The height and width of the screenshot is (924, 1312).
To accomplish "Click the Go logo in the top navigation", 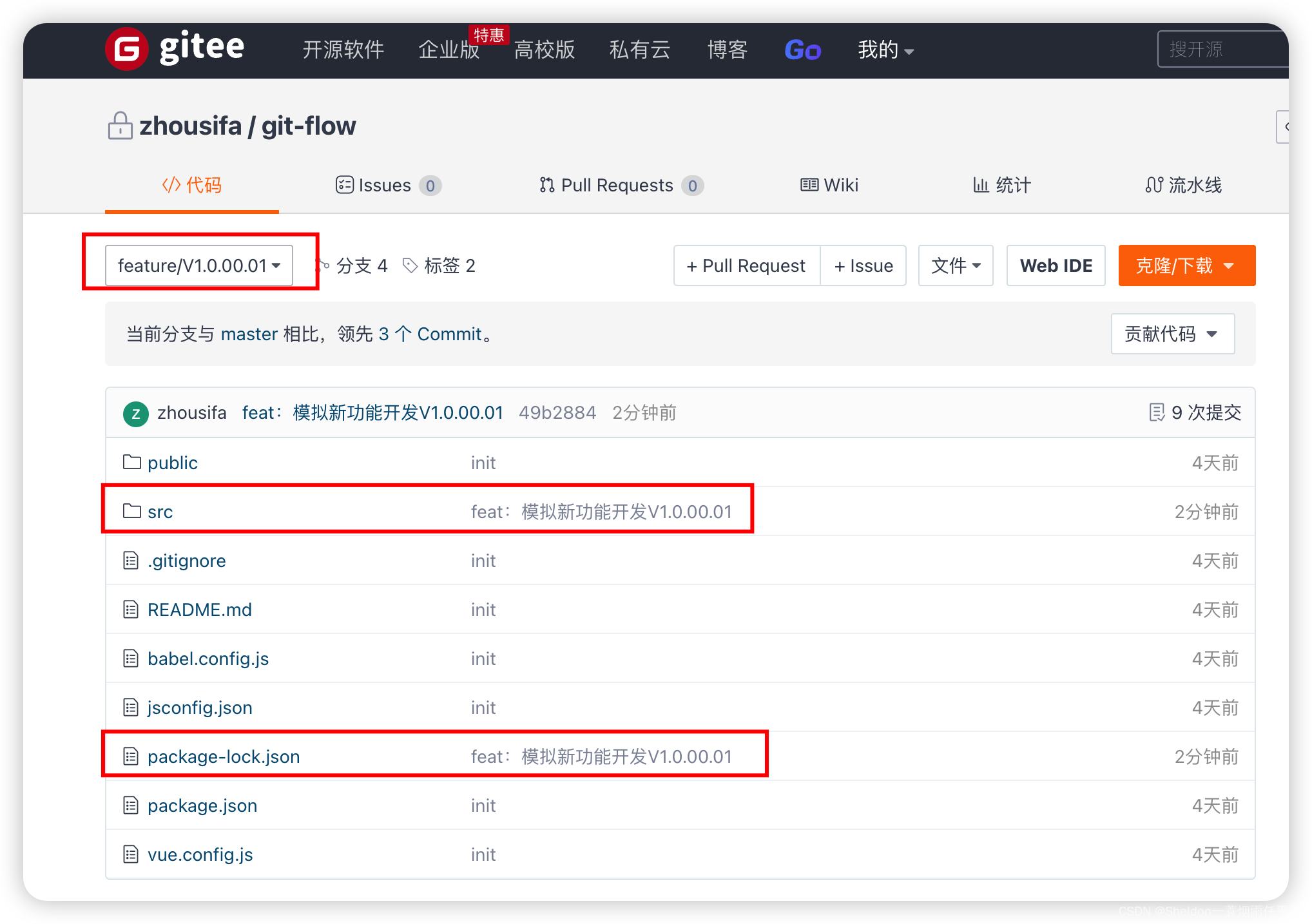I will pos(802,50).
